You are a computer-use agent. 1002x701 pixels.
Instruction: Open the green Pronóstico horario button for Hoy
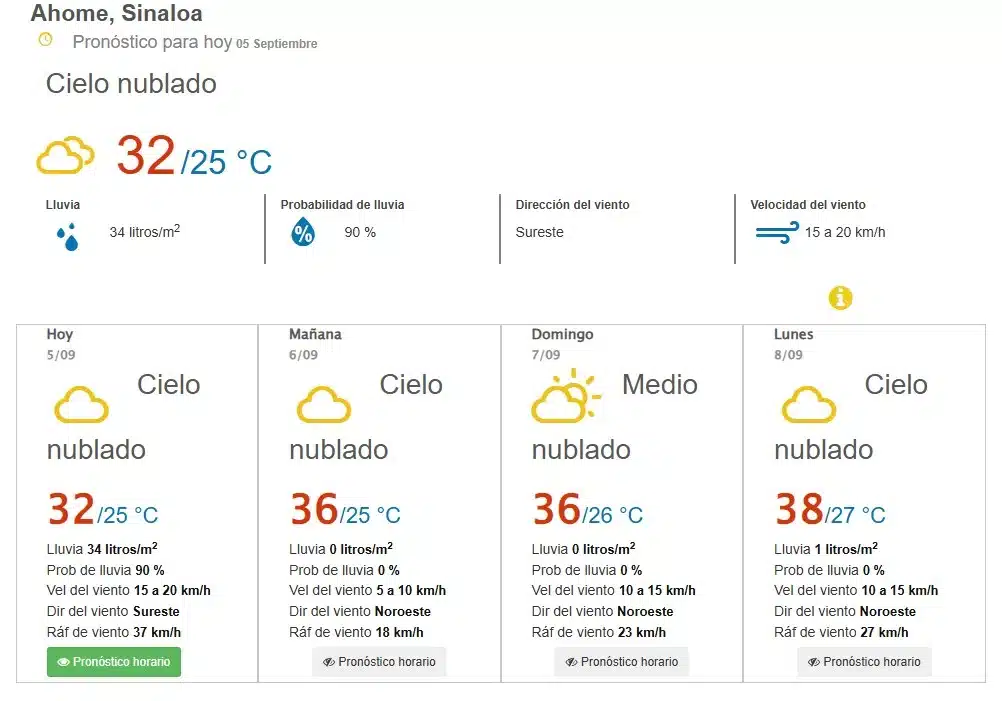[x=114, y=662]
